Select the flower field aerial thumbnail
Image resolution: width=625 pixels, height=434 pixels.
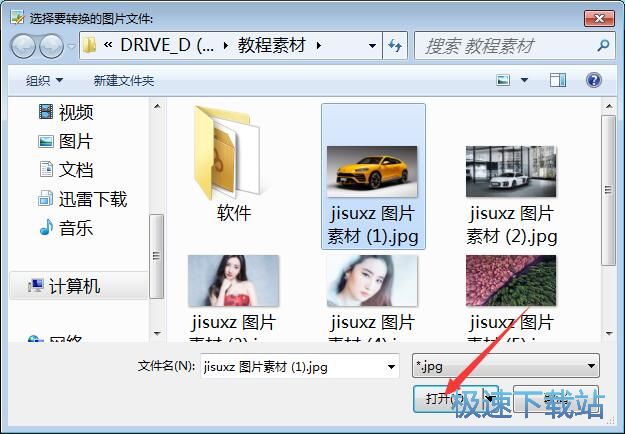511,281
